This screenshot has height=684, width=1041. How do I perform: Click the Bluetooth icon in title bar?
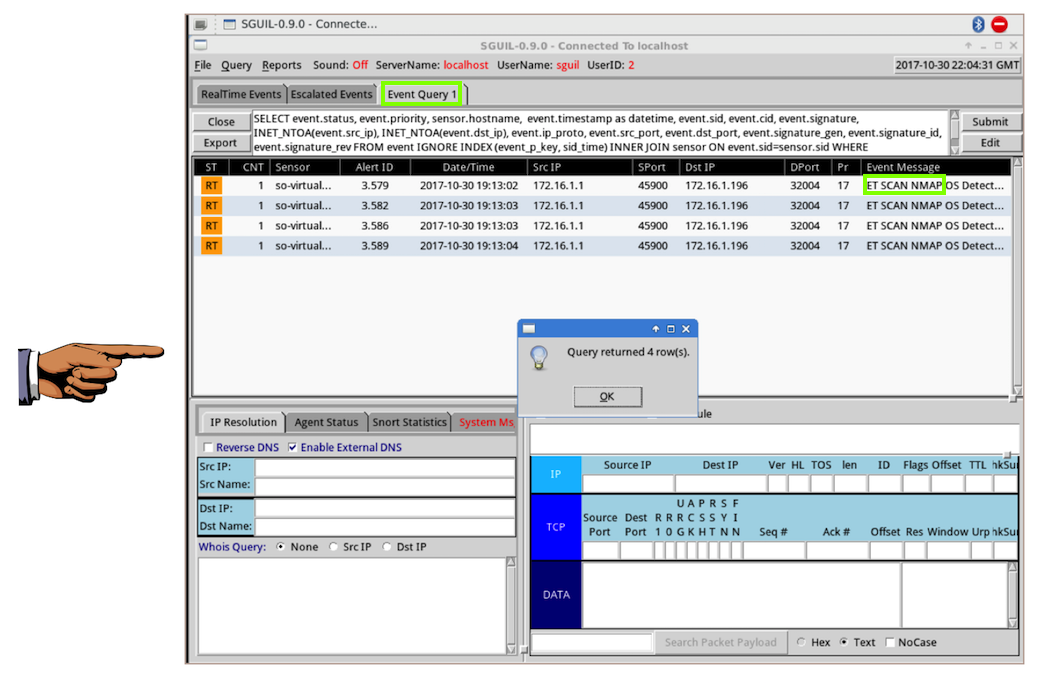pyautogui.click(x=979, y=24)
